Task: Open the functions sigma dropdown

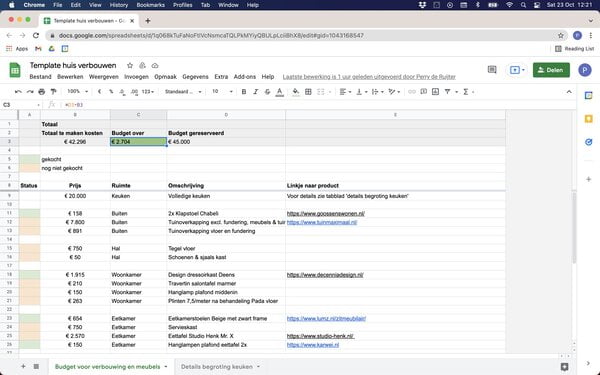Action: tap(468, 92)
